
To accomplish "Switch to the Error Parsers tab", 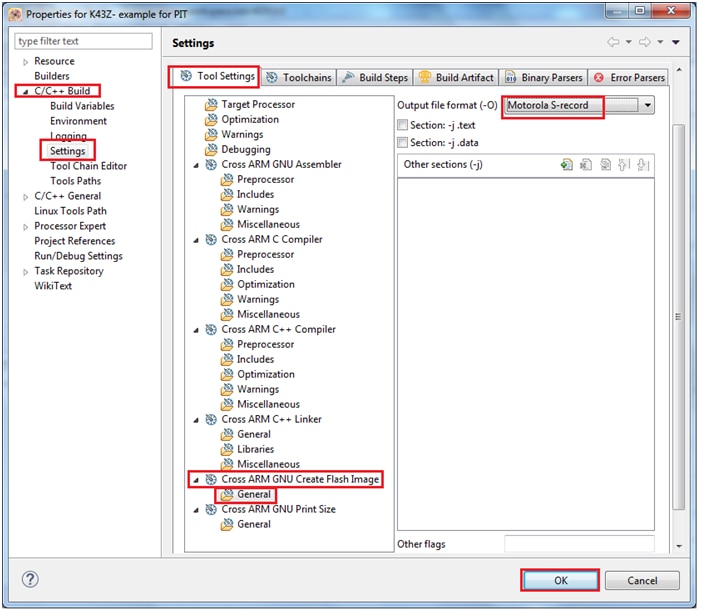I will pyautogui.click(x=629, y=77).
